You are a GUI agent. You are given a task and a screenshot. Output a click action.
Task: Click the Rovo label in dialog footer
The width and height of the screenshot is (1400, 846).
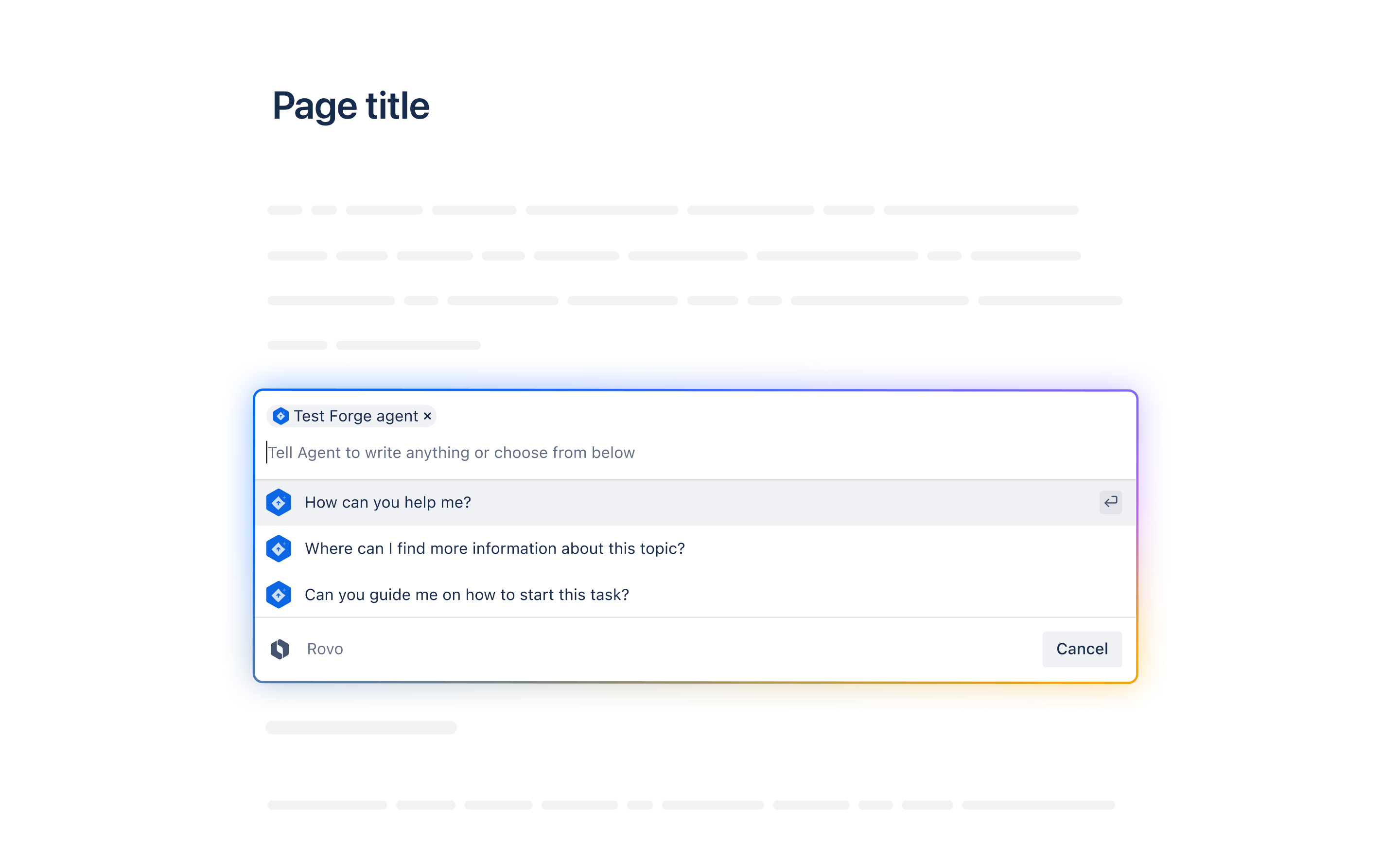tap(325, 649)
